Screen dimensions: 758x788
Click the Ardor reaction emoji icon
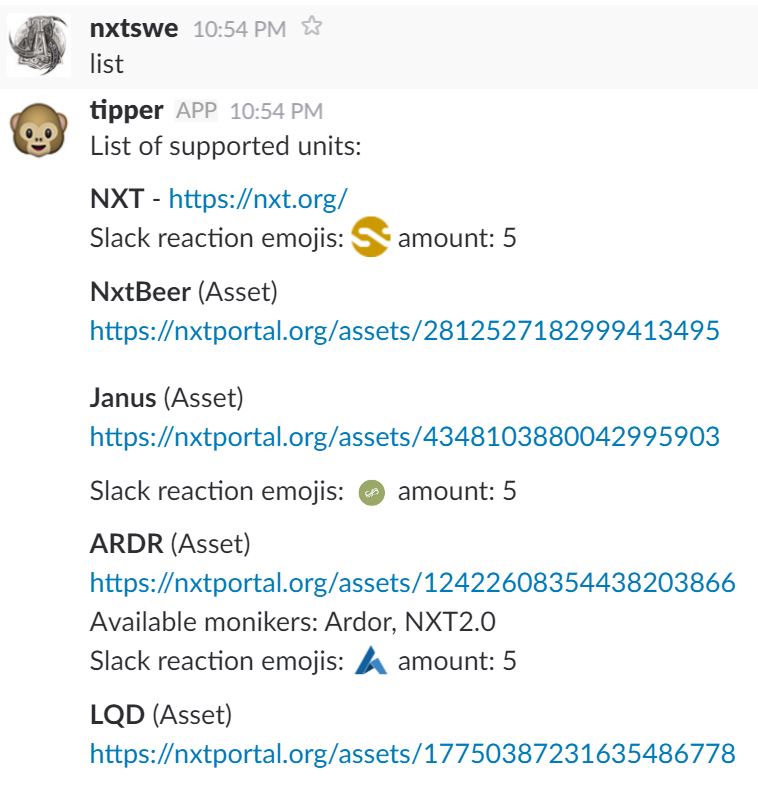pyautogui.click(x=370, y=660)
